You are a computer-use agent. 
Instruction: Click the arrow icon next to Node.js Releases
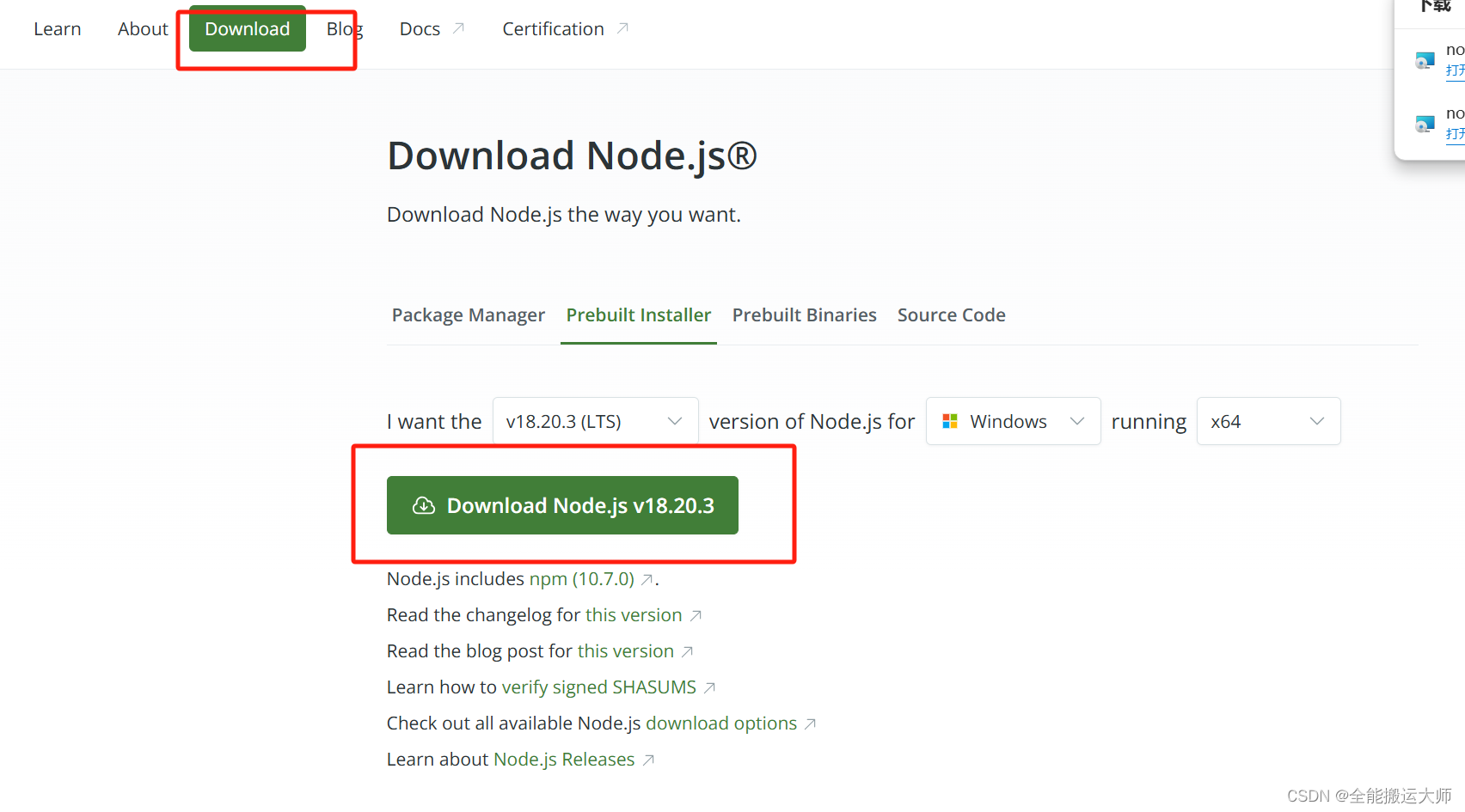click(649, 760)
